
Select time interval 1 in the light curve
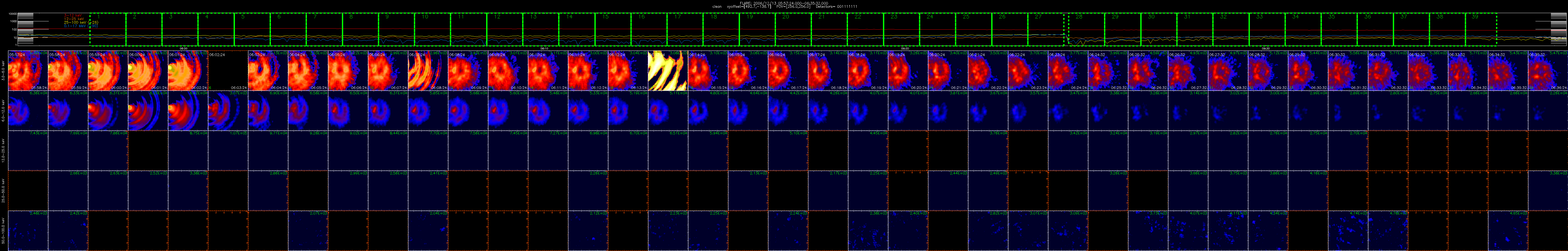tap(108, 29)
